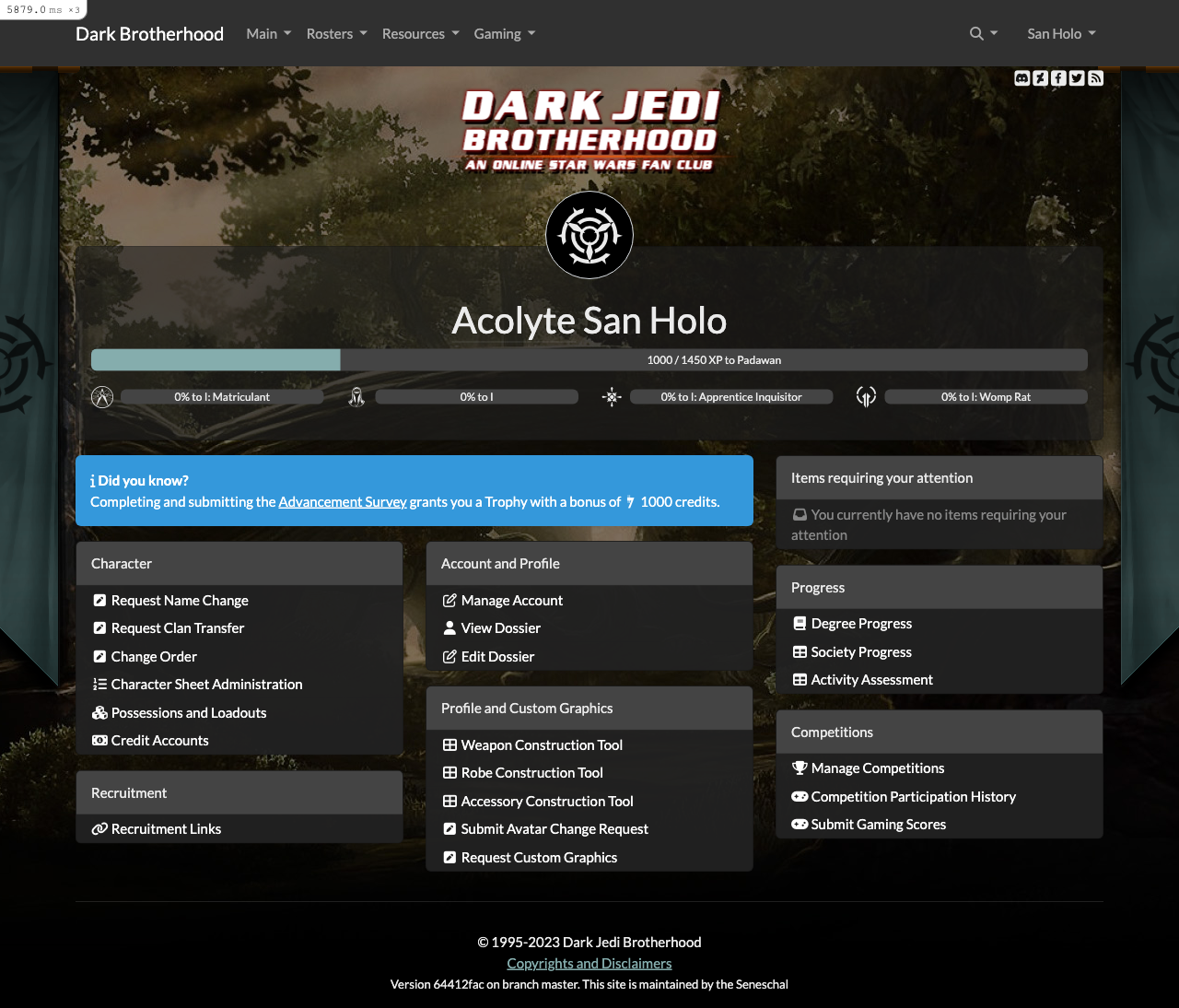Click the round clan emblem avatar
This screenshot has height=1008, width=1179.
[x=589, y=235]
